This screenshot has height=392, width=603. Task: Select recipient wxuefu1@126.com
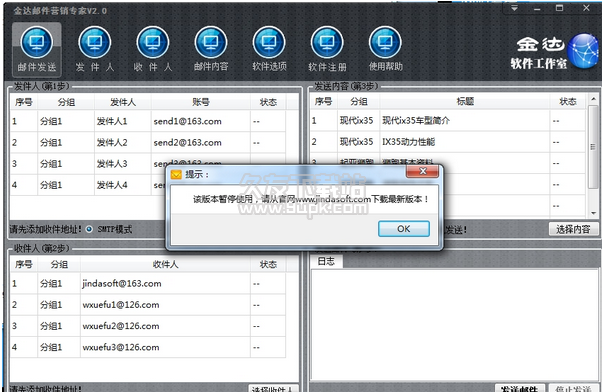pos(148,305)
